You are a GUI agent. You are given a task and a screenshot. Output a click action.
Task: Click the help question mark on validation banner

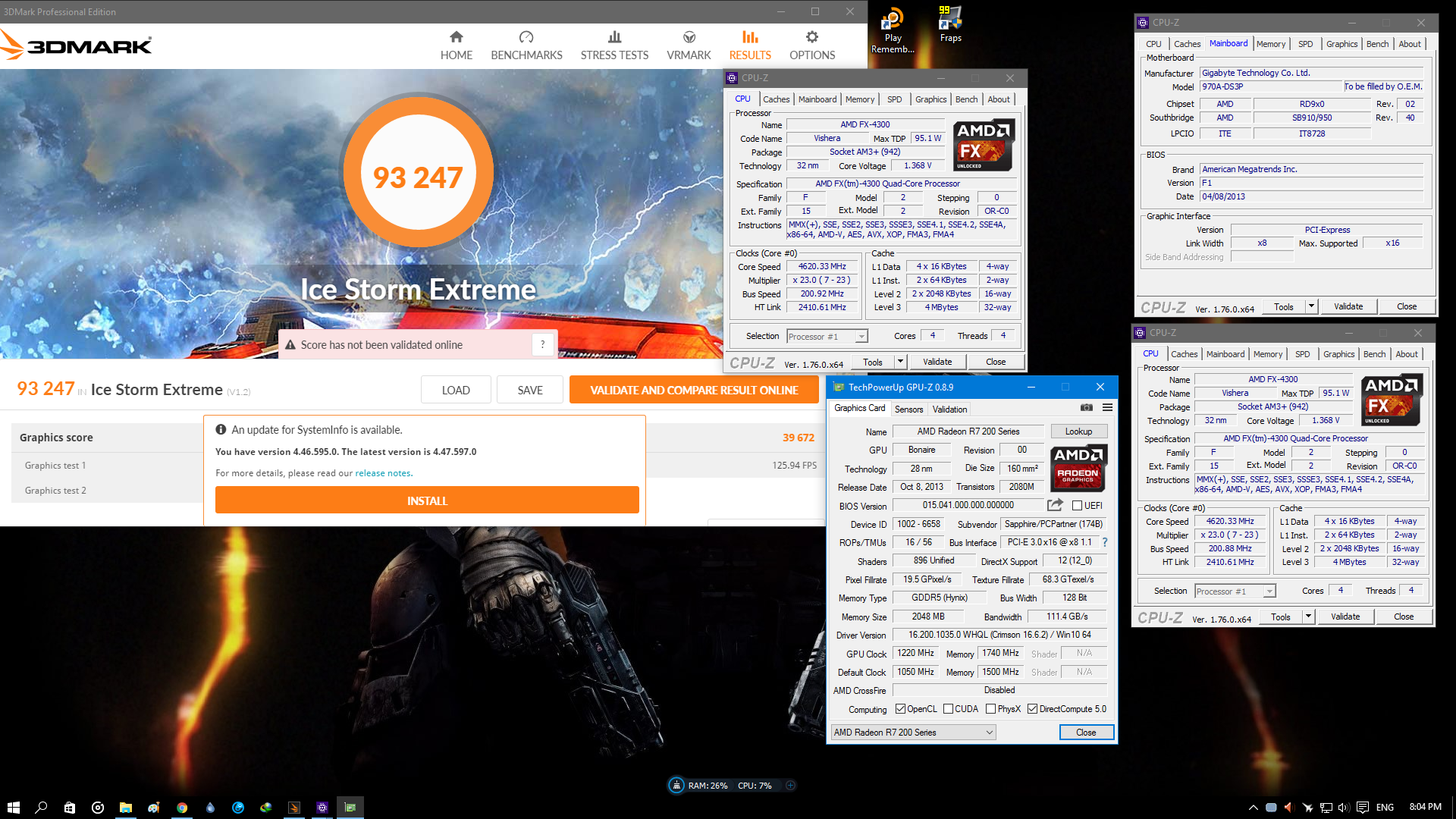click(542, 344)
